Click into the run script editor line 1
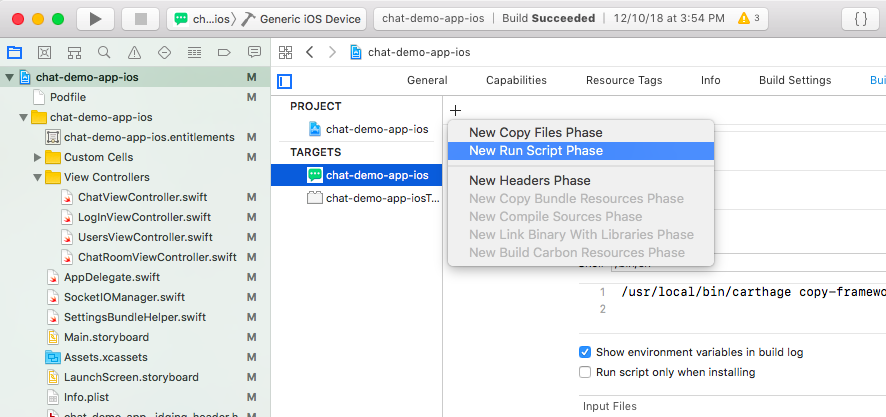886x417 pixels. click(x=752, y=292)
